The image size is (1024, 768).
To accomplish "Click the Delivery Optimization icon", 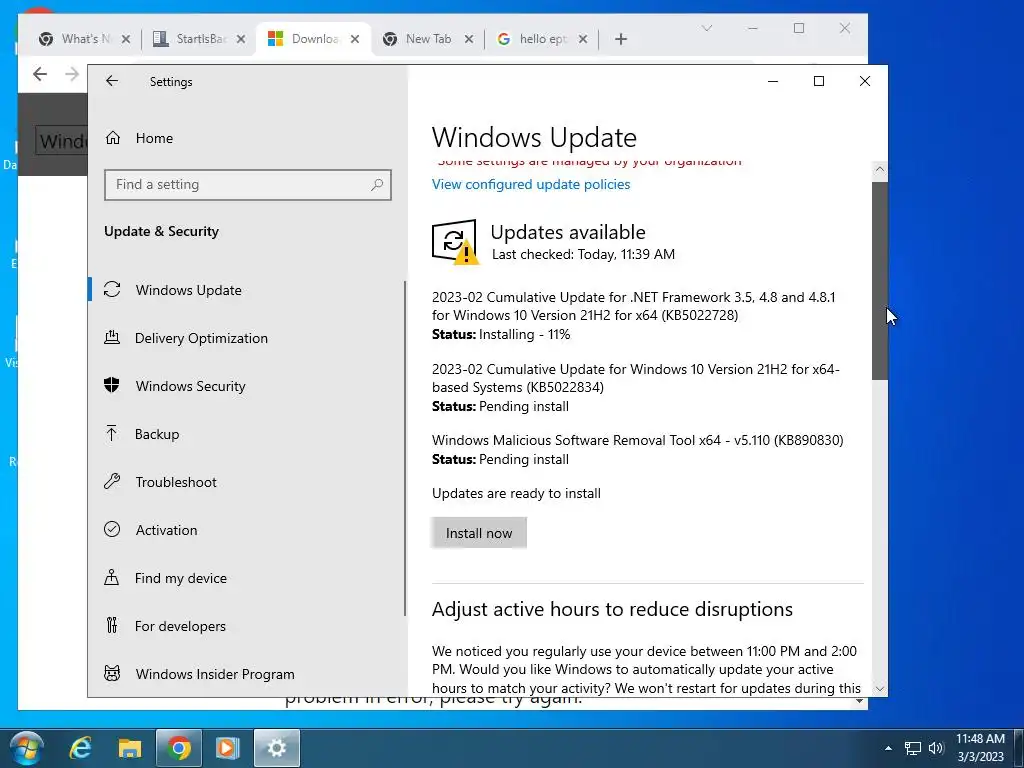I will 112,337.
